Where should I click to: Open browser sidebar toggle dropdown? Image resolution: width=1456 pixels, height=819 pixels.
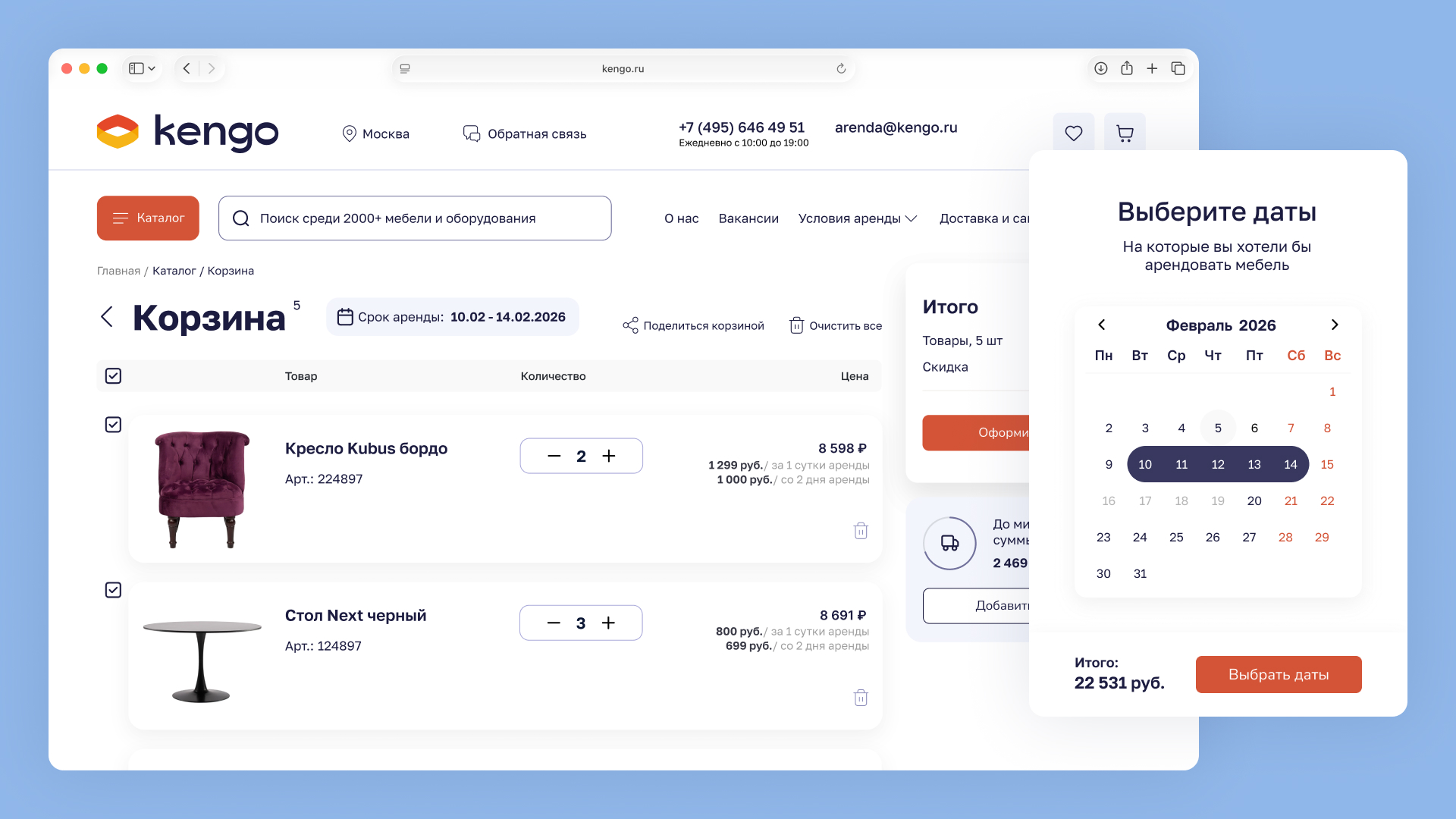pyautogui.click(x=142, y=68)
